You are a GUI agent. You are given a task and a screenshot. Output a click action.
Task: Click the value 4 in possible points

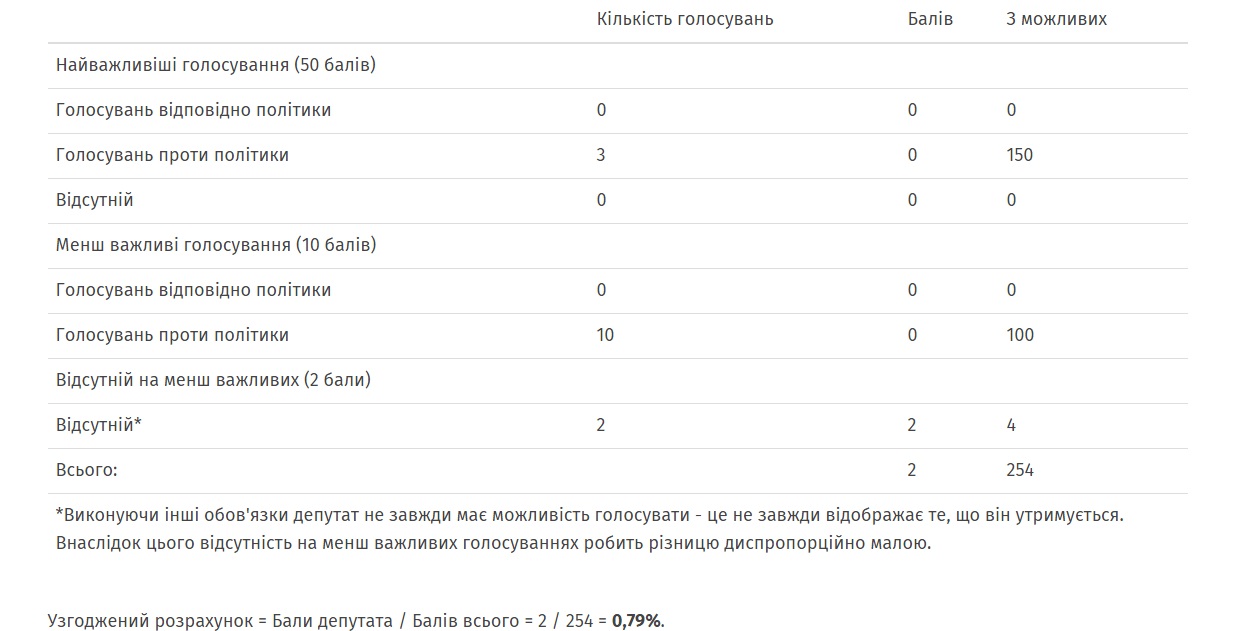click(x=1011, y=425)
